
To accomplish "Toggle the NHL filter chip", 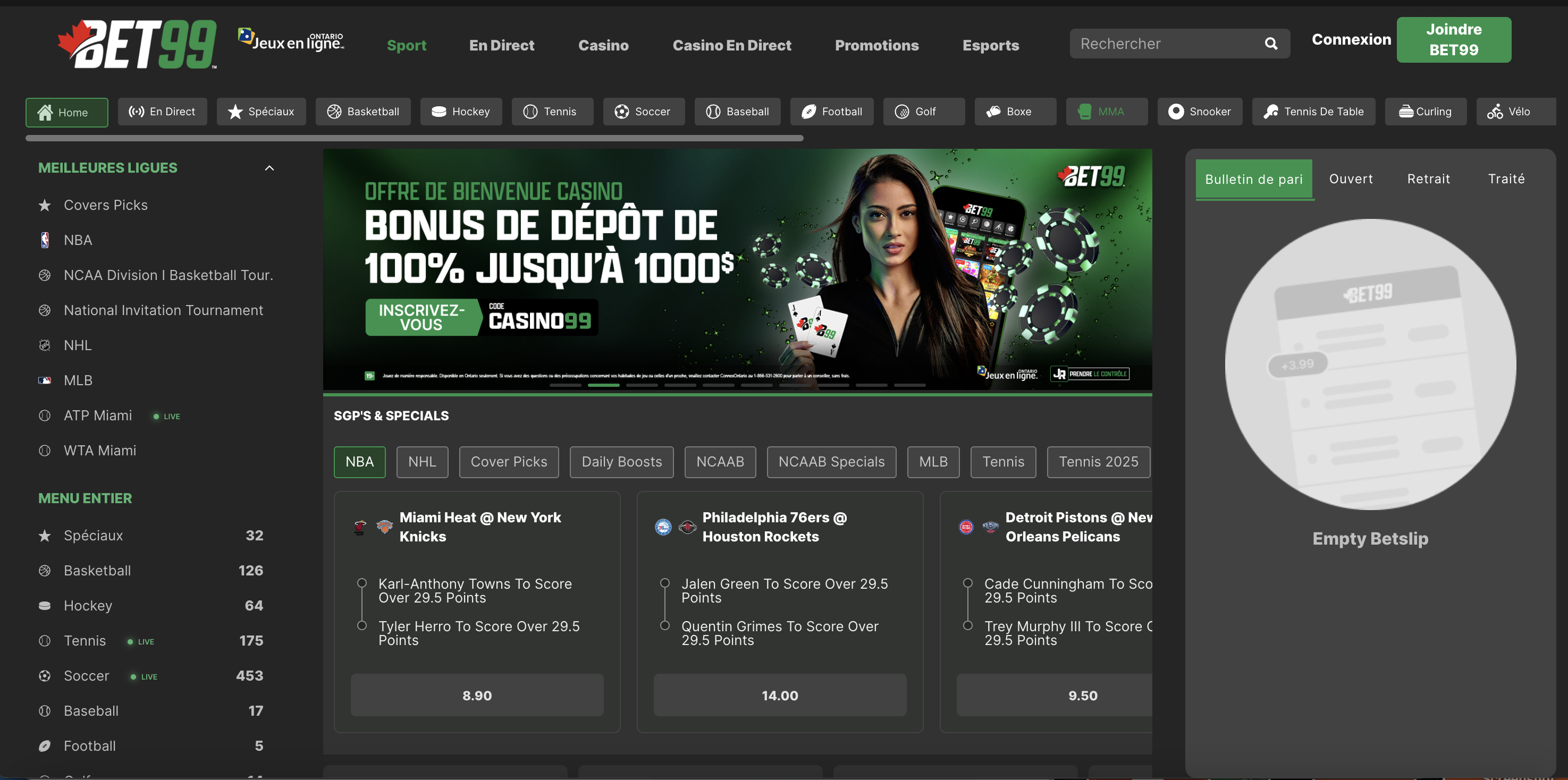I will (422, 462).
